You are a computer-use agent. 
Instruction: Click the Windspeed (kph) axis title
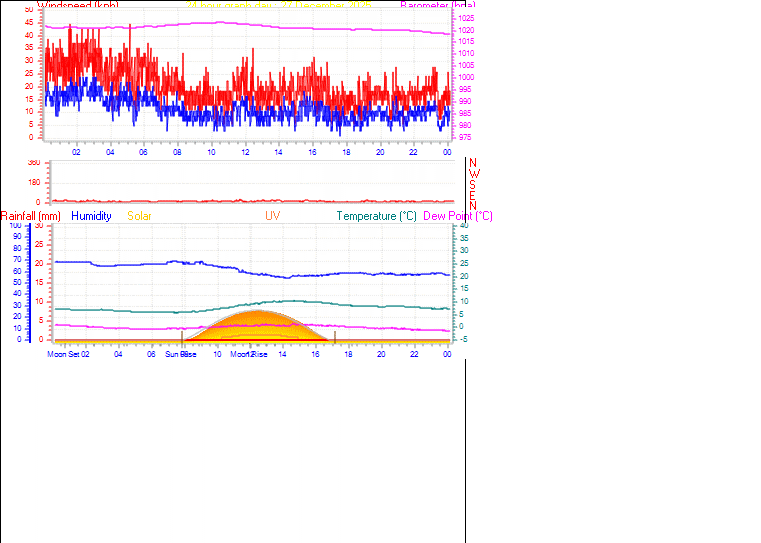[78, 5]
